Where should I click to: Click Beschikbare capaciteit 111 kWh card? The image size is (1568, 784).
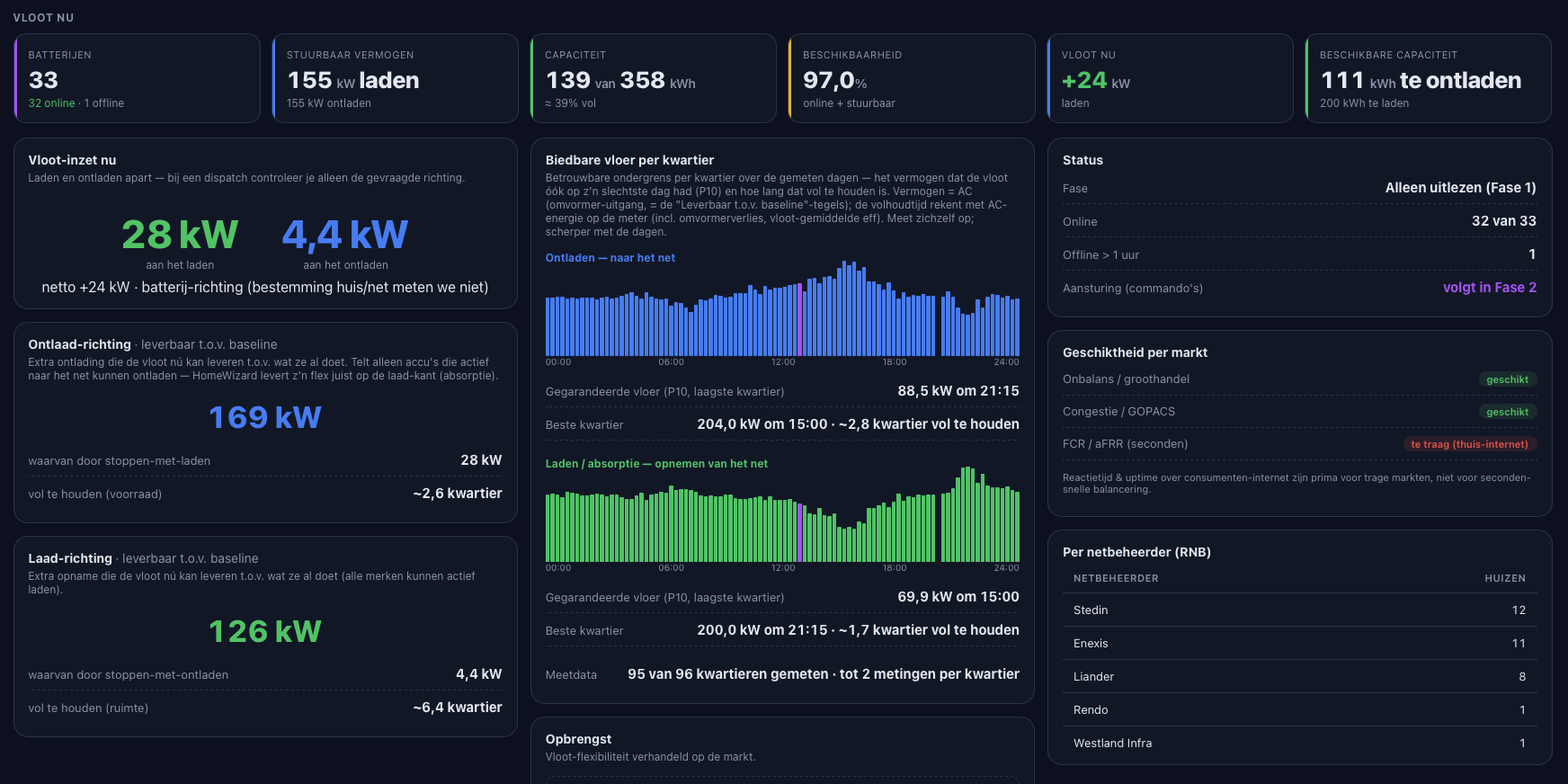click(x=1429, y=78)
